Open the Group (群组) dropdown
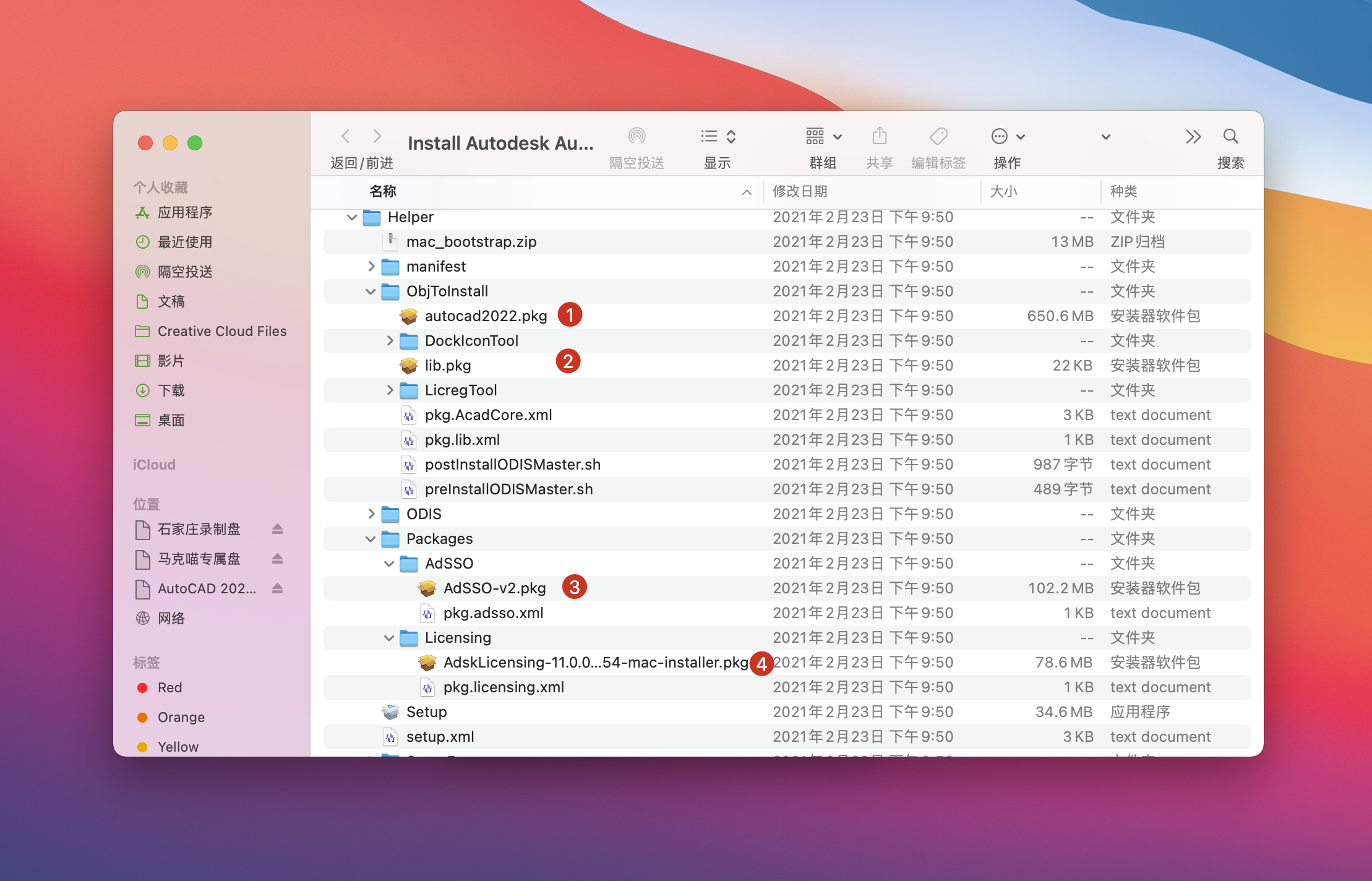Viewport: 1372px width, 881px height. coord(823,136)
